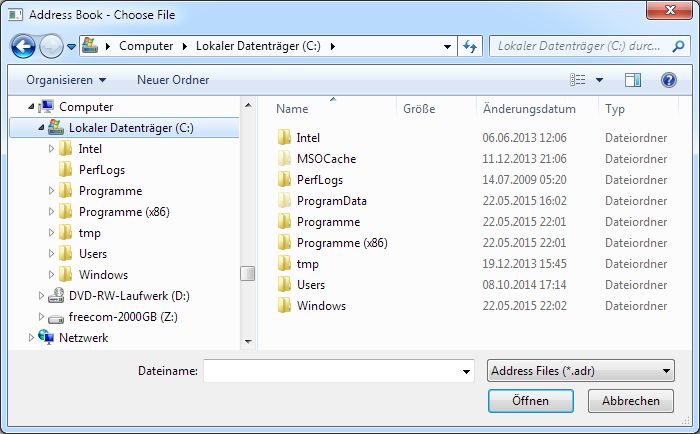Select freecom-2000GB (Z:) drive in tree
This screenshot has width=700, height=434.
(123, 317)
